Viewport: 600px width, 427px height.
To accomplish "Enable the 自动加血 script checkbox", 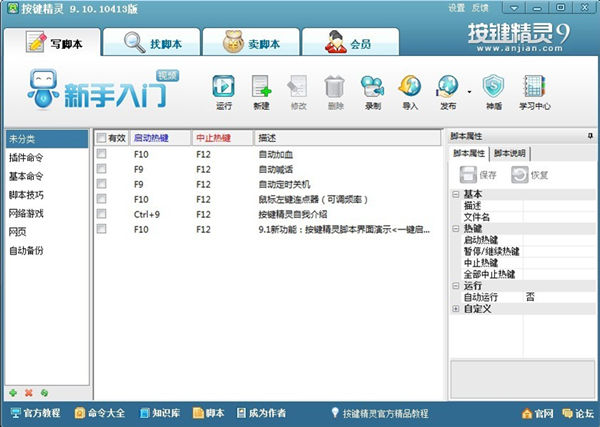I will coord(101,154).
